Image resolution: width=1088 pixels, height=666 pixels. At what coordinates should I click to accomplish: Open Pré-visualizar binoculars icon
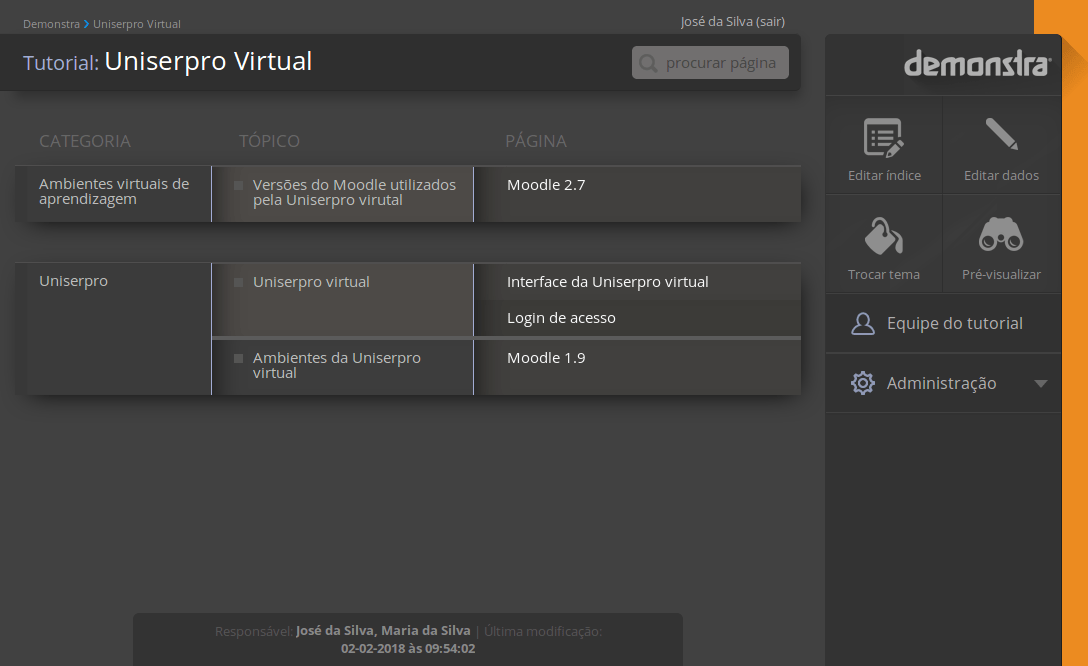[x=1001, y=236]
